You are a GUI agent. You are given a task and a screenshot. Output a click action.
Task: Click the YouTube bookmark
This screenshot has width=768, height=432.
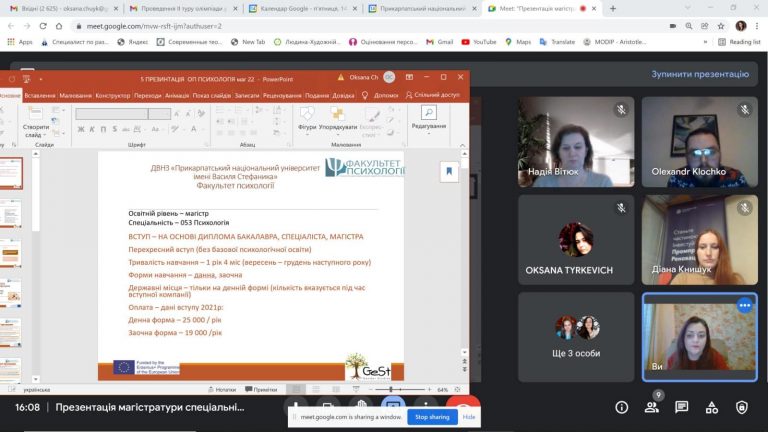479,42
